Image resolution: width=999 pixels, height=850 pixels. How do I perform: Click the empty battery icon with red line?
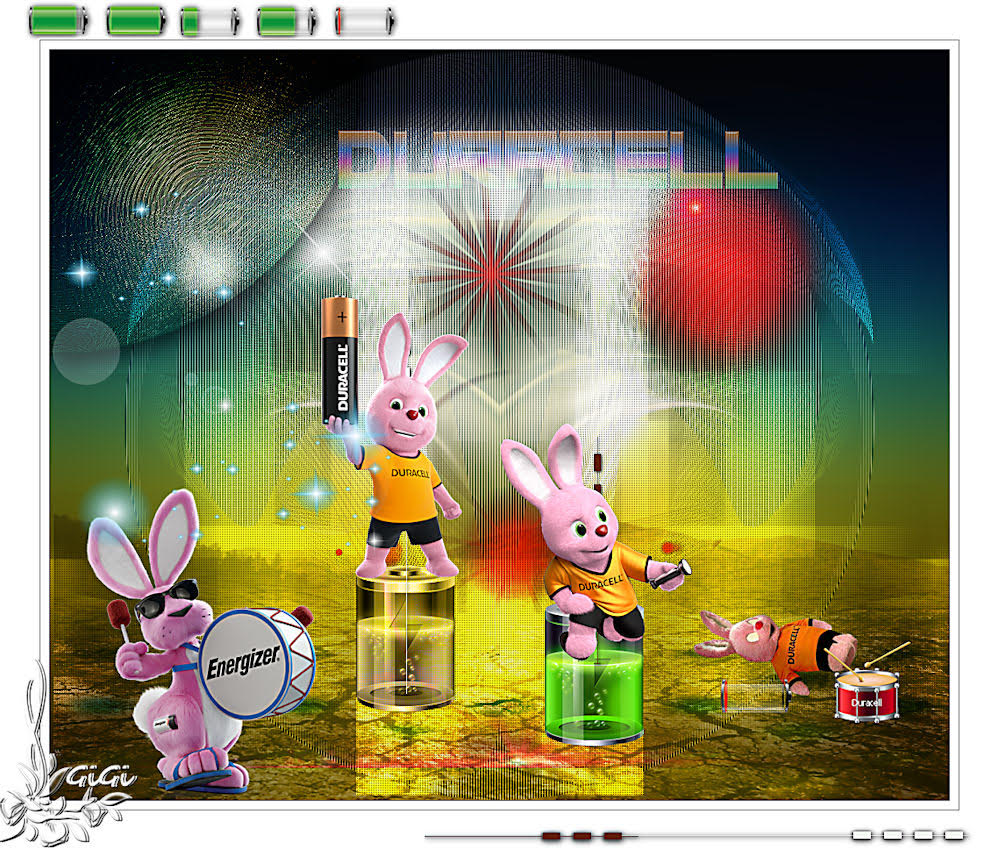coord(365,21)
